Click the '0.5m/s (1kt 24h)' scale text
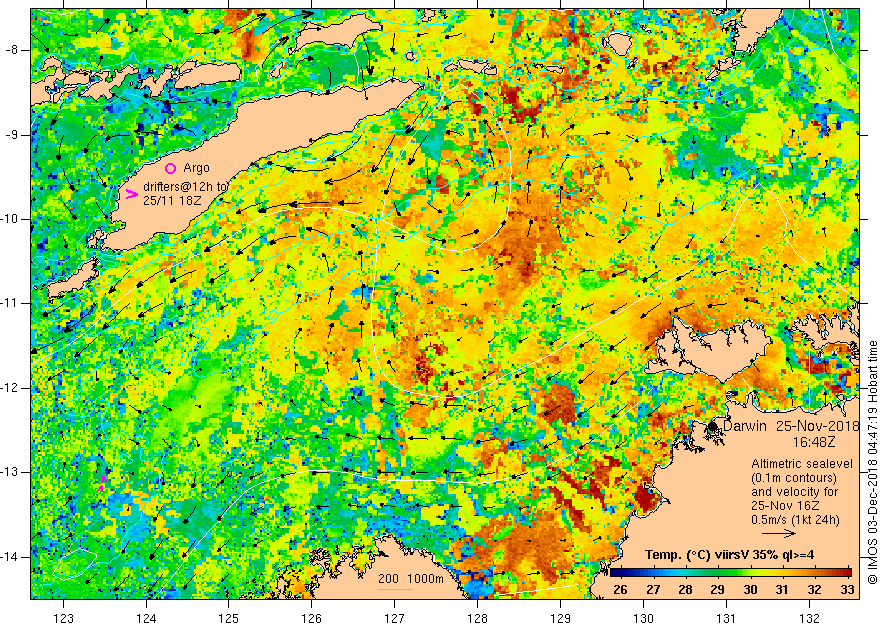This screenshot has width=880, height=630. 795,520
